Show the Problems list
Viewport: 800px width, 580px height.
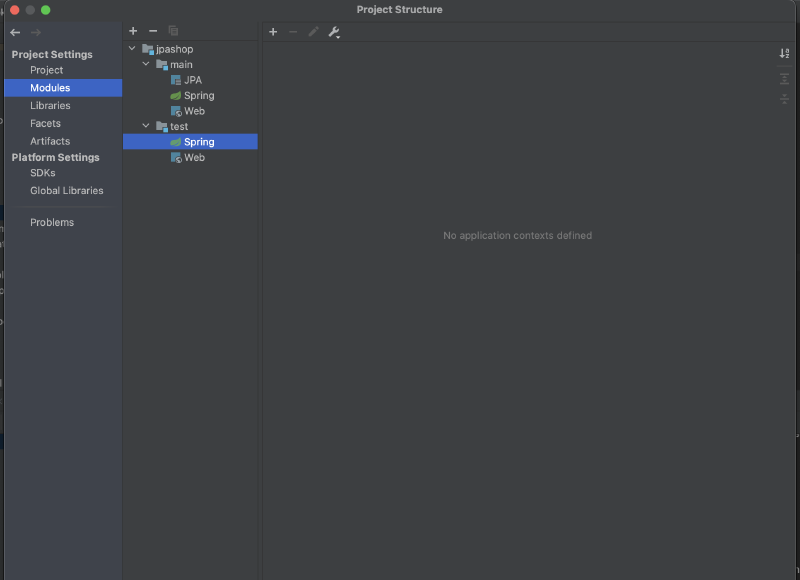pyautogui.click(x=52, y=222)
